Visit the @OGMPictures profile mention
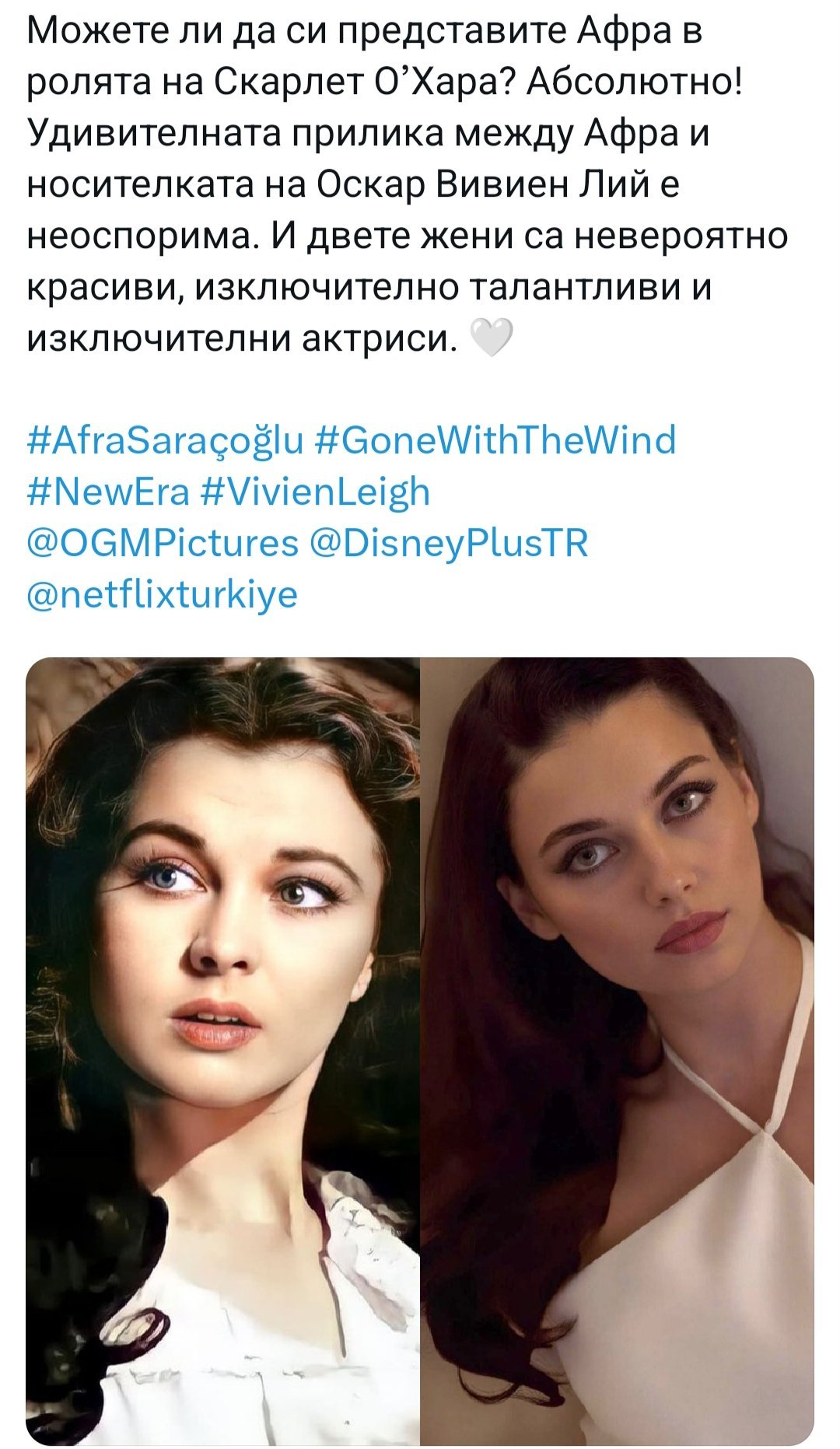 (163, 544)
